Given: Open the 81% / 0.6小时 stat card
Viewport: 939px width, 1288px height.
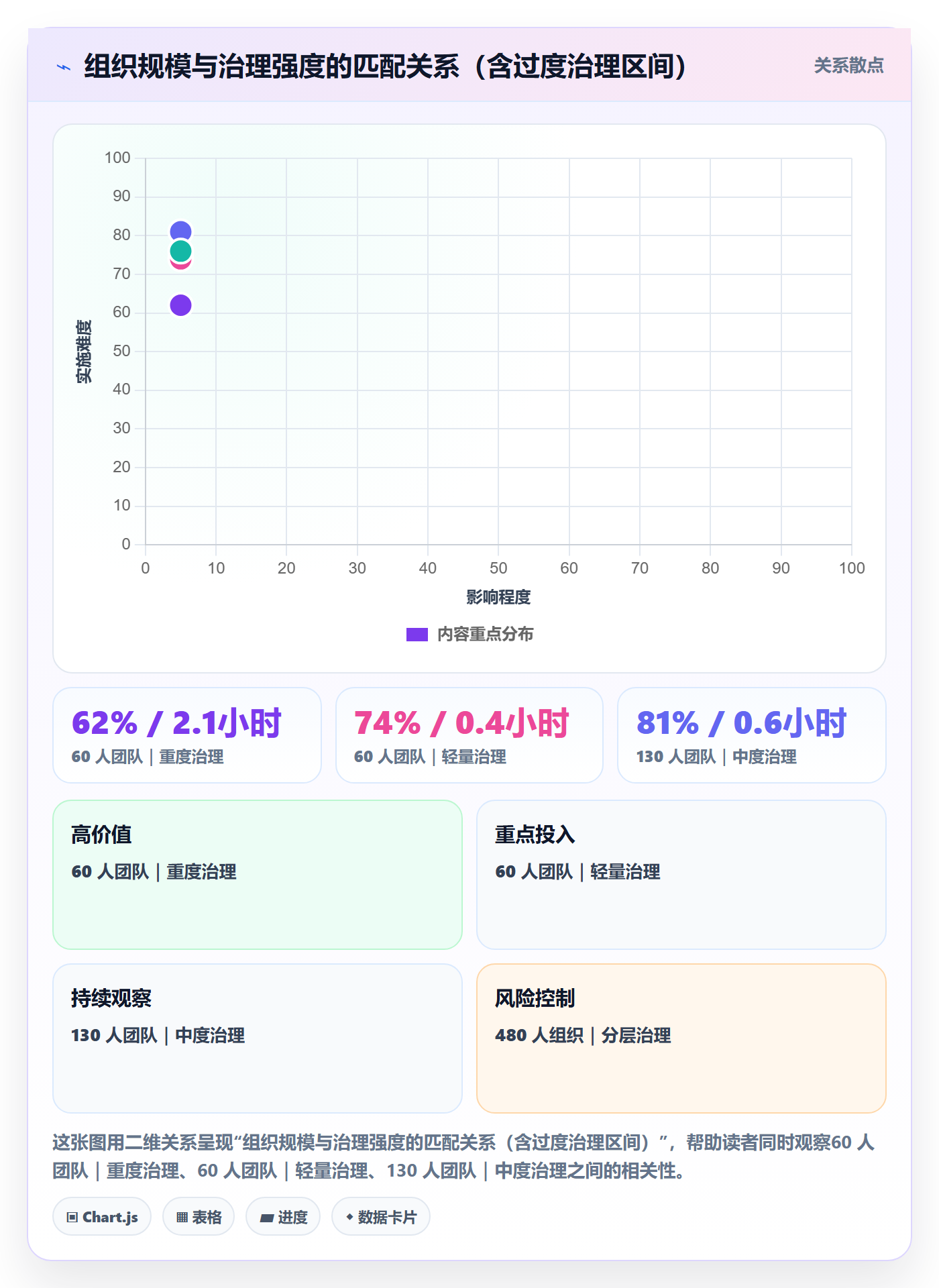Looking at the screenshot, I should pyautogui.click(x=752, y=735).
